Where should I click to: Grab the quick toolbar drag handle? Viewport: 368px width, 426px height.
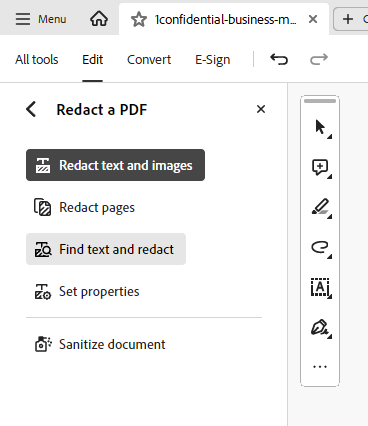[320, 101]
